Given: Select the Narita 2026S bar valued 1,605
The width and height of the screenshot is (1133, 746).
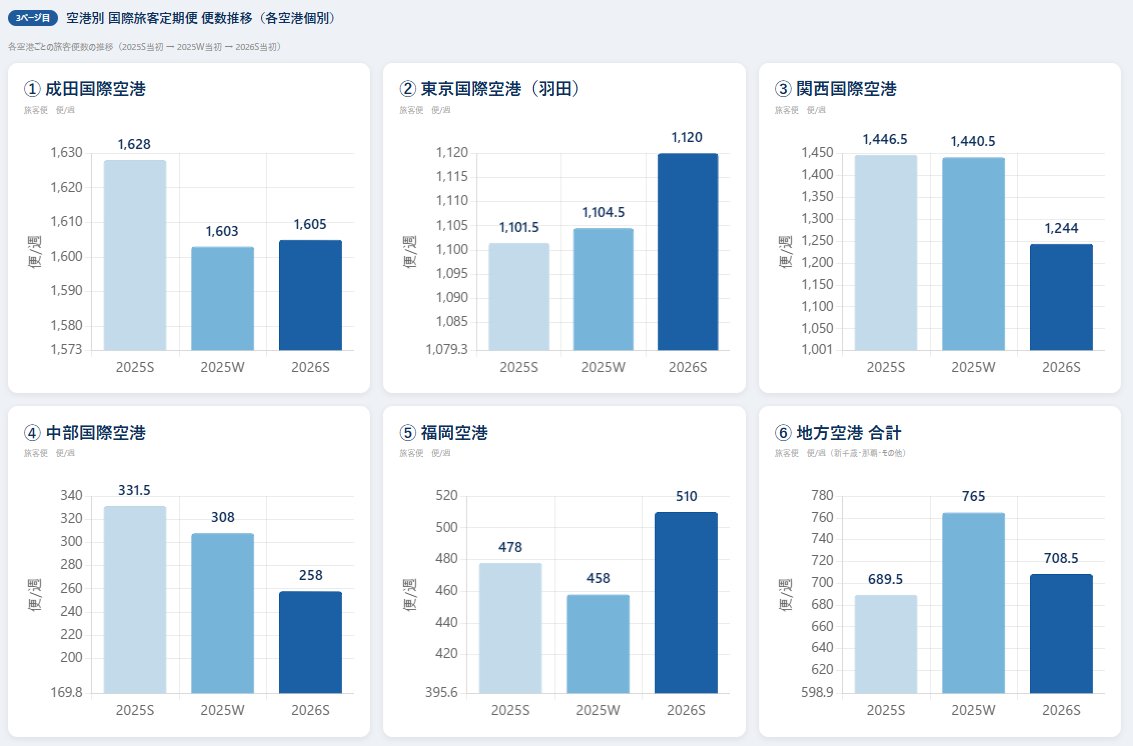Looking at the screenshot, I should coord(311,296).
